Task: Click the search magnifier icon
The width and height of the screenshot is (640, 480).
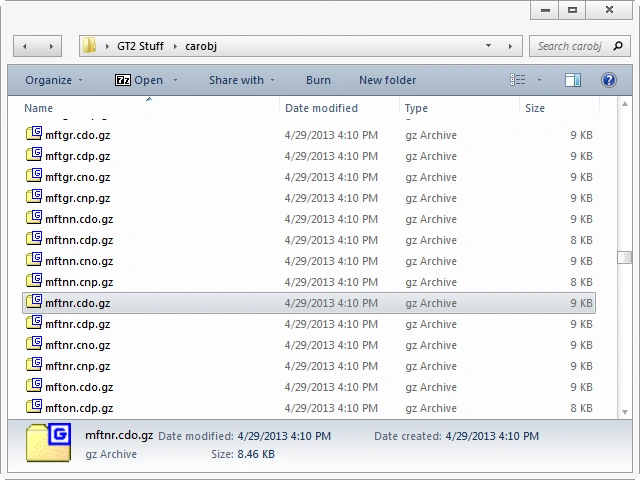Action: click(x=618, y=46)
